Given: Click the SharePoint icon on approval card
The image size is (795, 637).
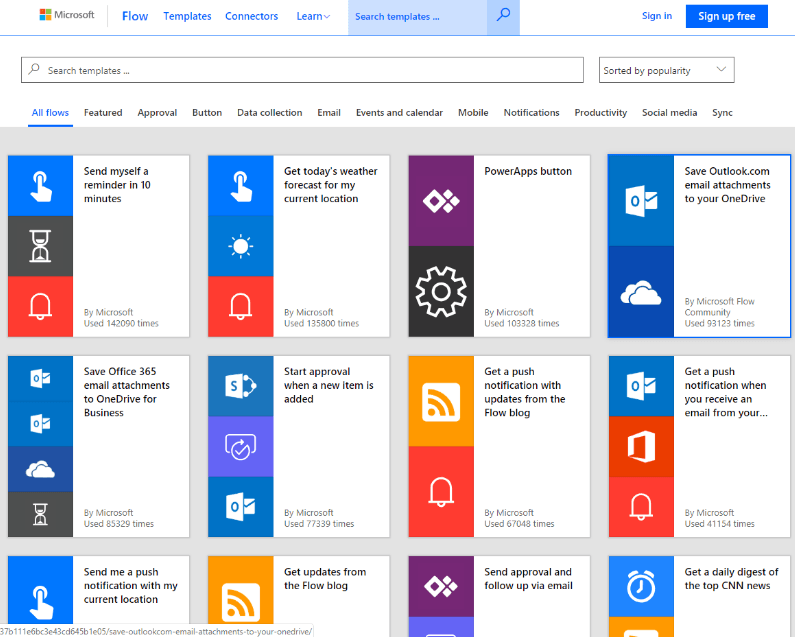Looking at the screenshot, I should coord(241,386).
